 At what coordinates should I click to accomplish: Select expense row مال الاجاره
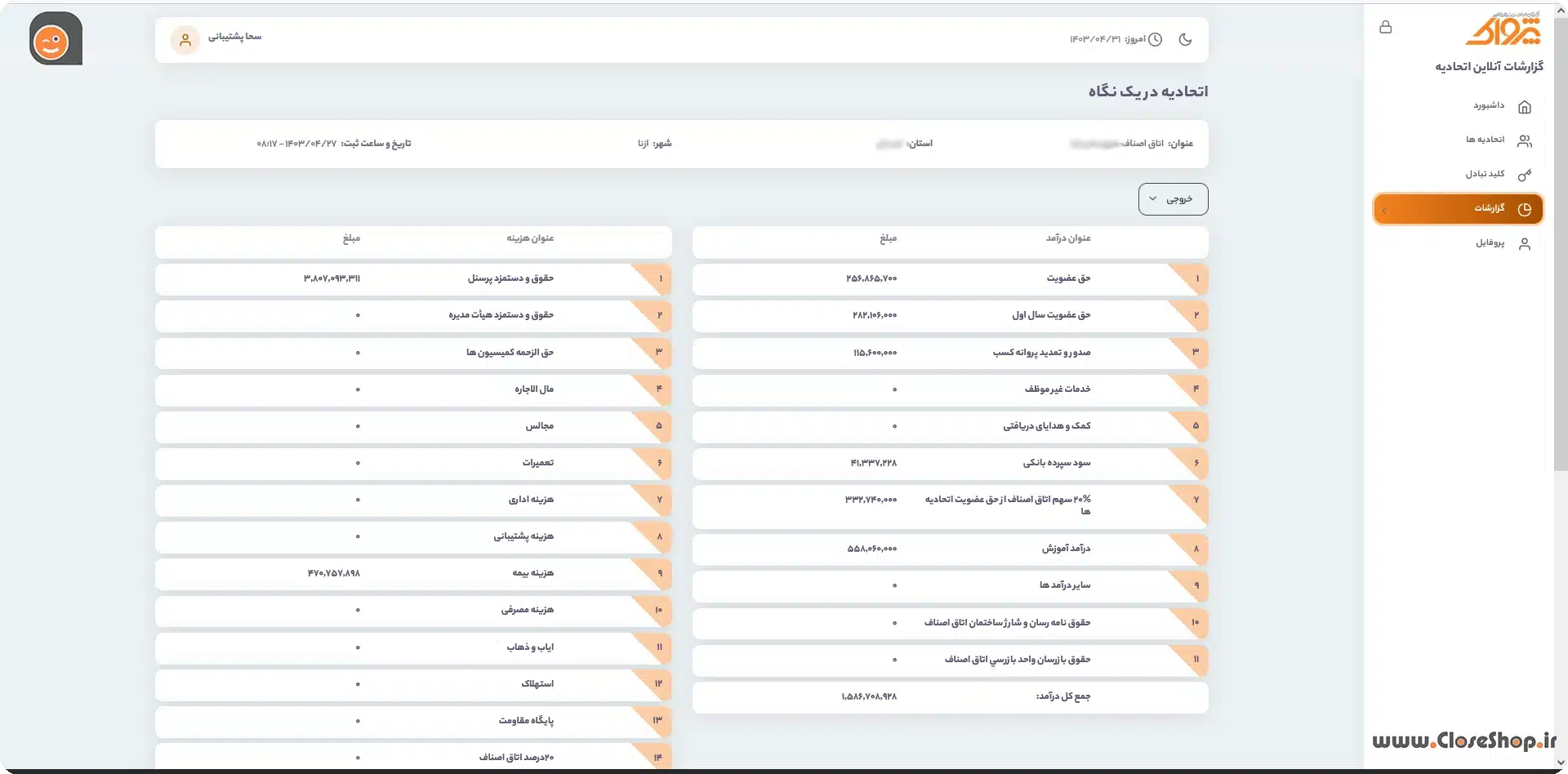pos(413,390)
